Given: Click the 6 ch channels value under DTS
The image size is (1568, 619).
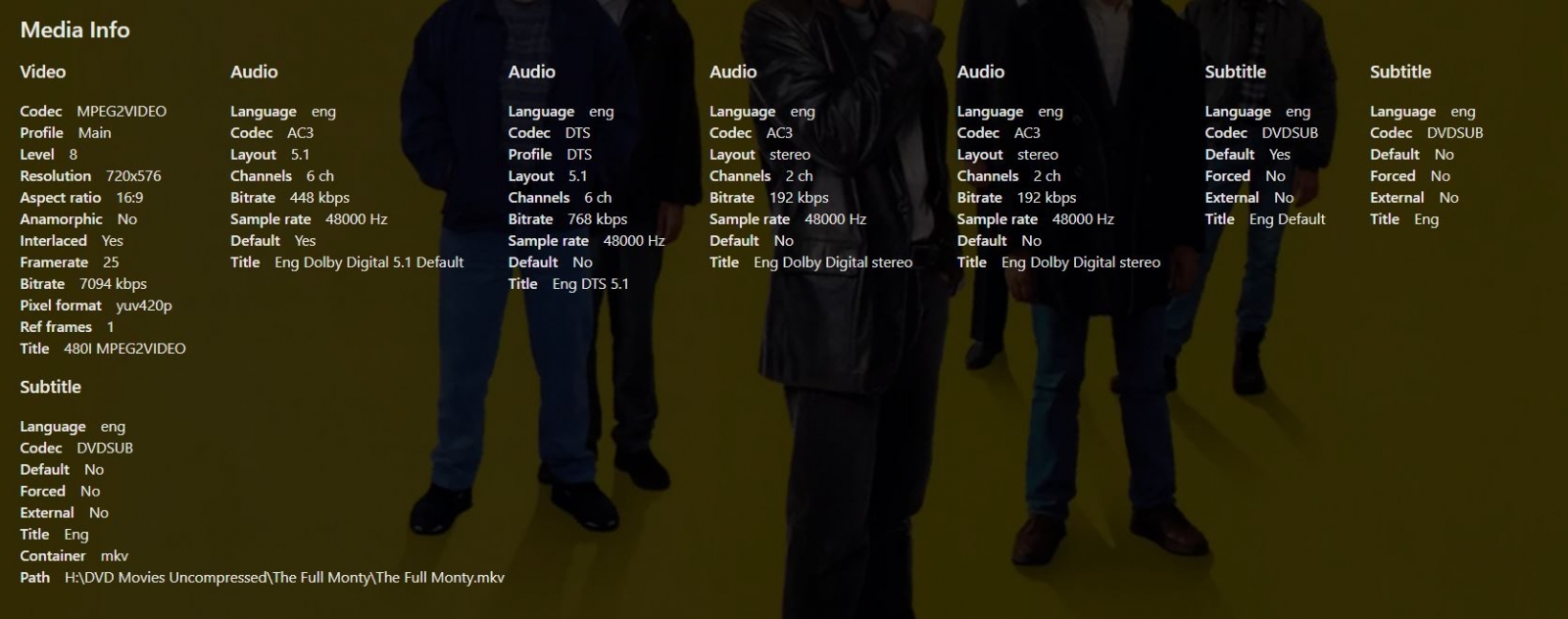Looking at the screenshot, I should click(598, 197).
